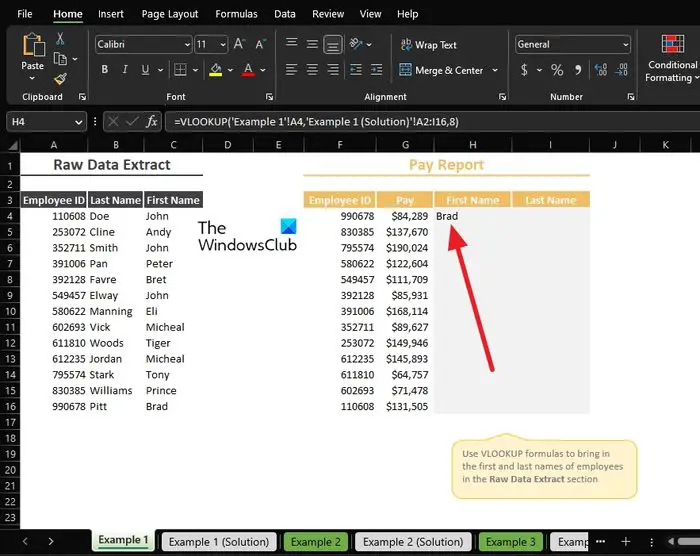This screenshot has height=556, width=700.
Task: Toggle Align Left
Action: 292,70
